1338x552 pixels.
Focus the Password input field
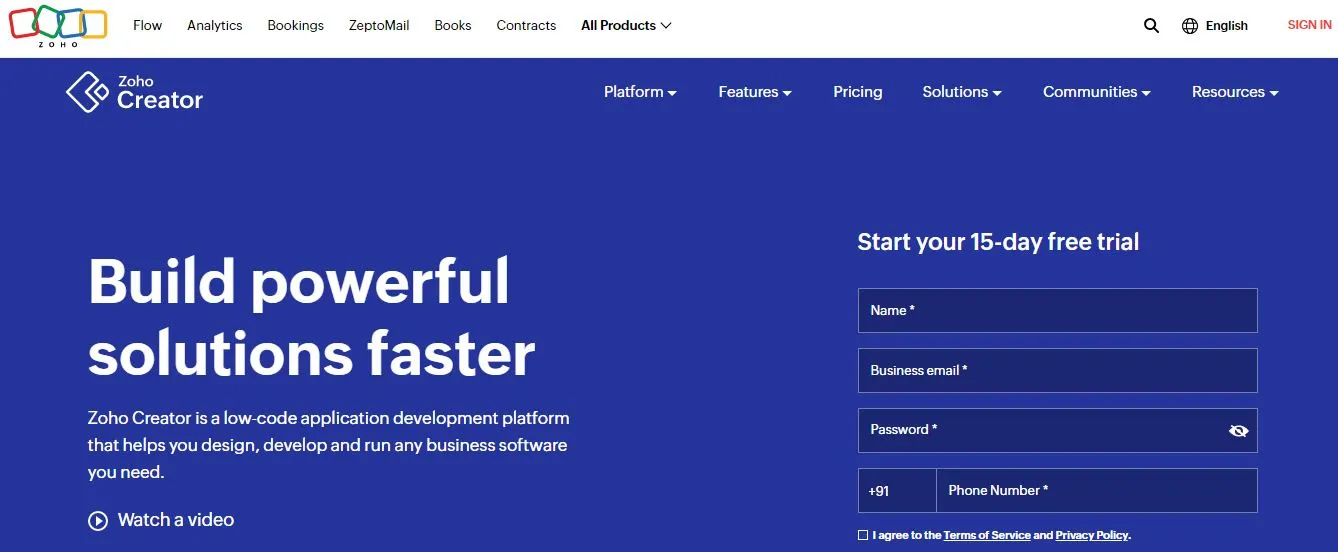pos(1057,430)
